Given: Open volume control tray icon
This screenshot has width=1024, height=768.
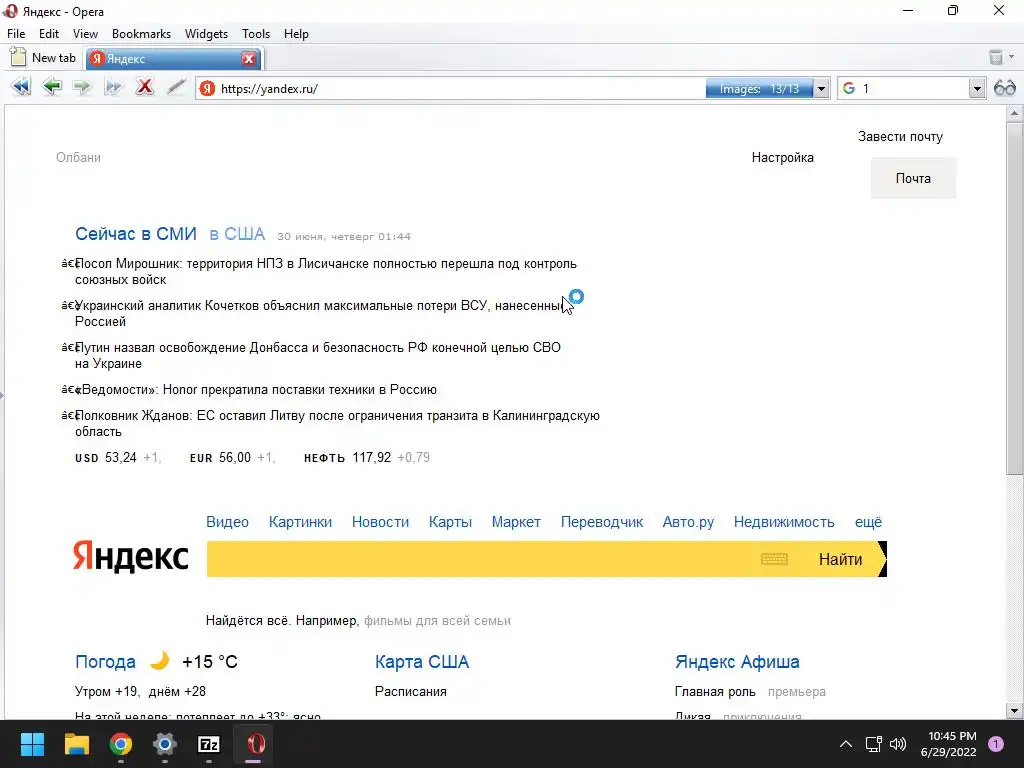Looking at the screenshot, I should tap(899, 744).
